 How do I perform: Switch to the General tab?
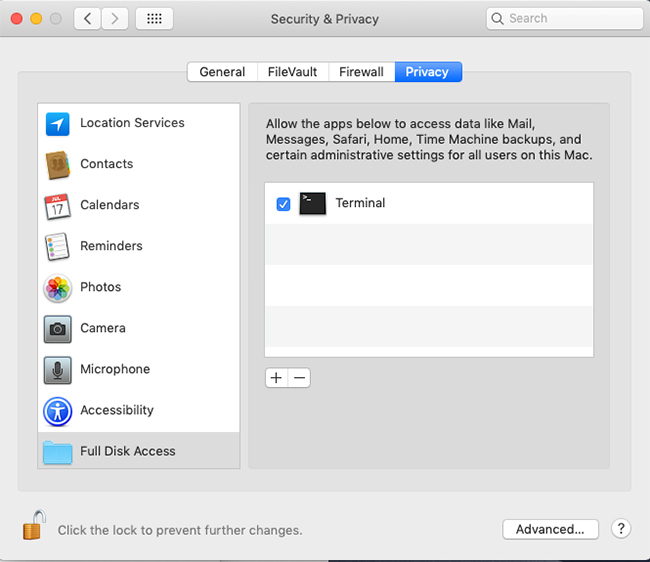[x=222, y=72]
